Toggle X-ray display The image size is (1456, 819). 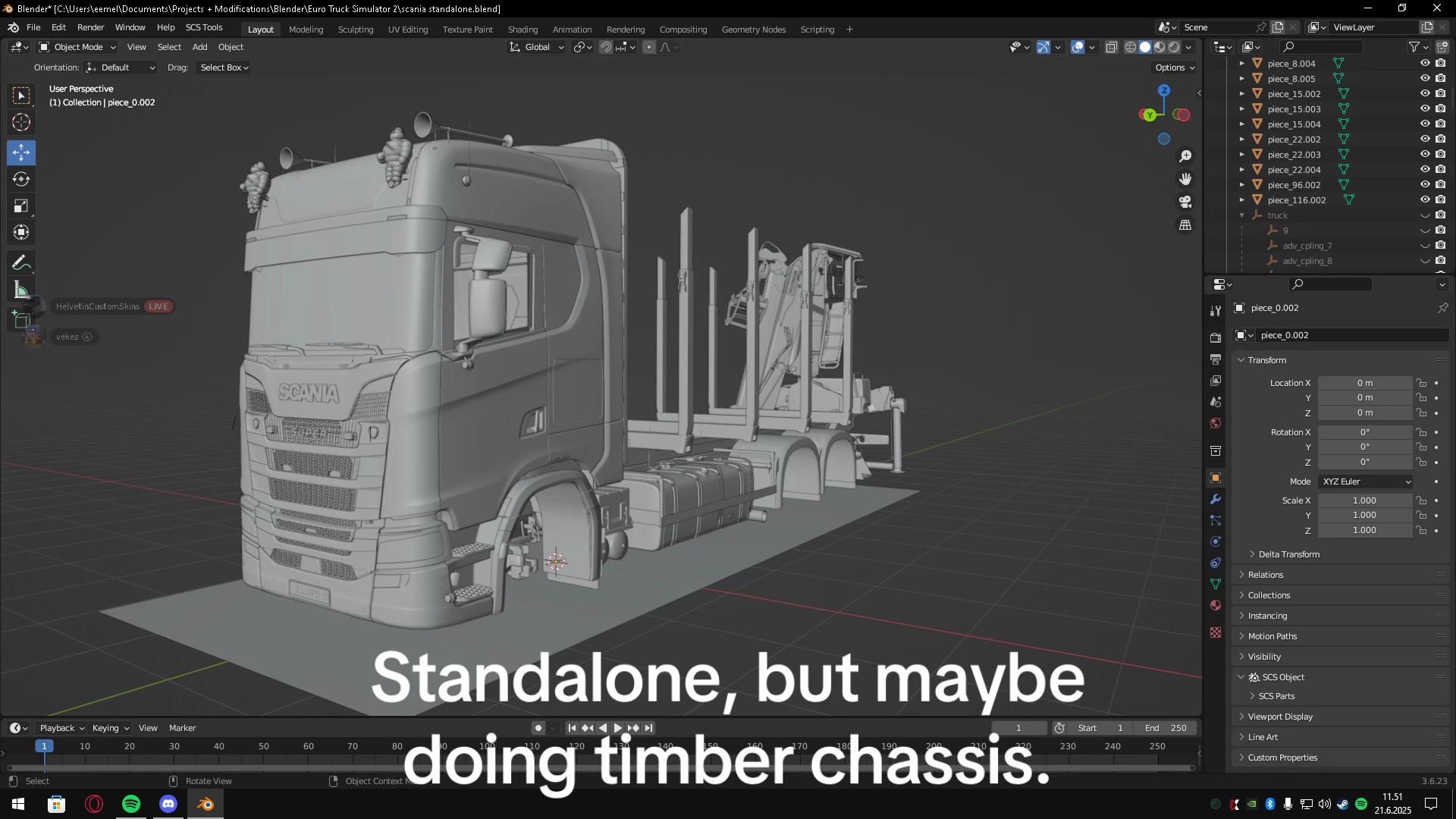pyautogui.click(x=1111, y=47)
